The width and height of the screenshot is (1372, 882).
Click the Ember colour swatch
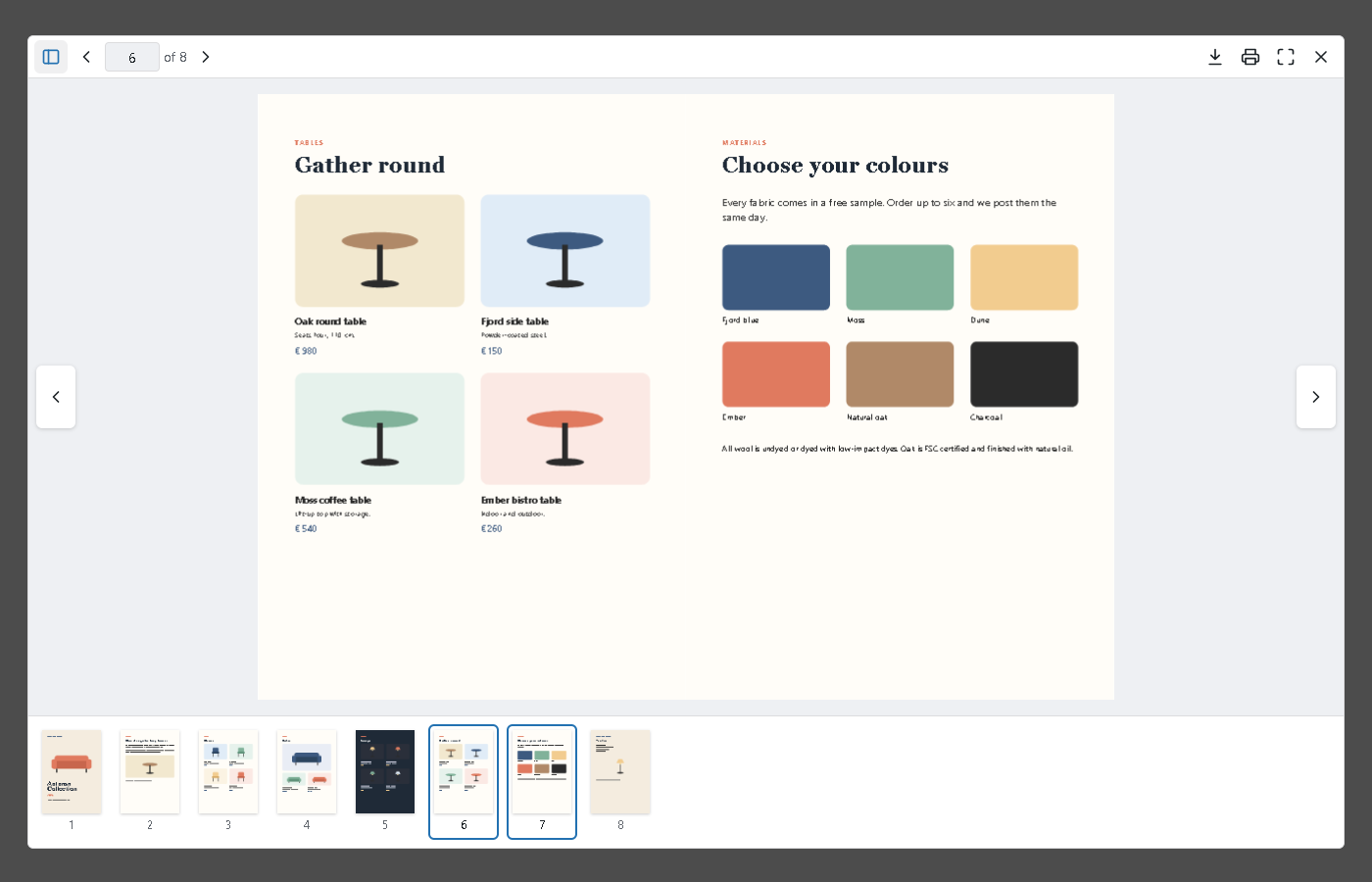coord(776,374)
